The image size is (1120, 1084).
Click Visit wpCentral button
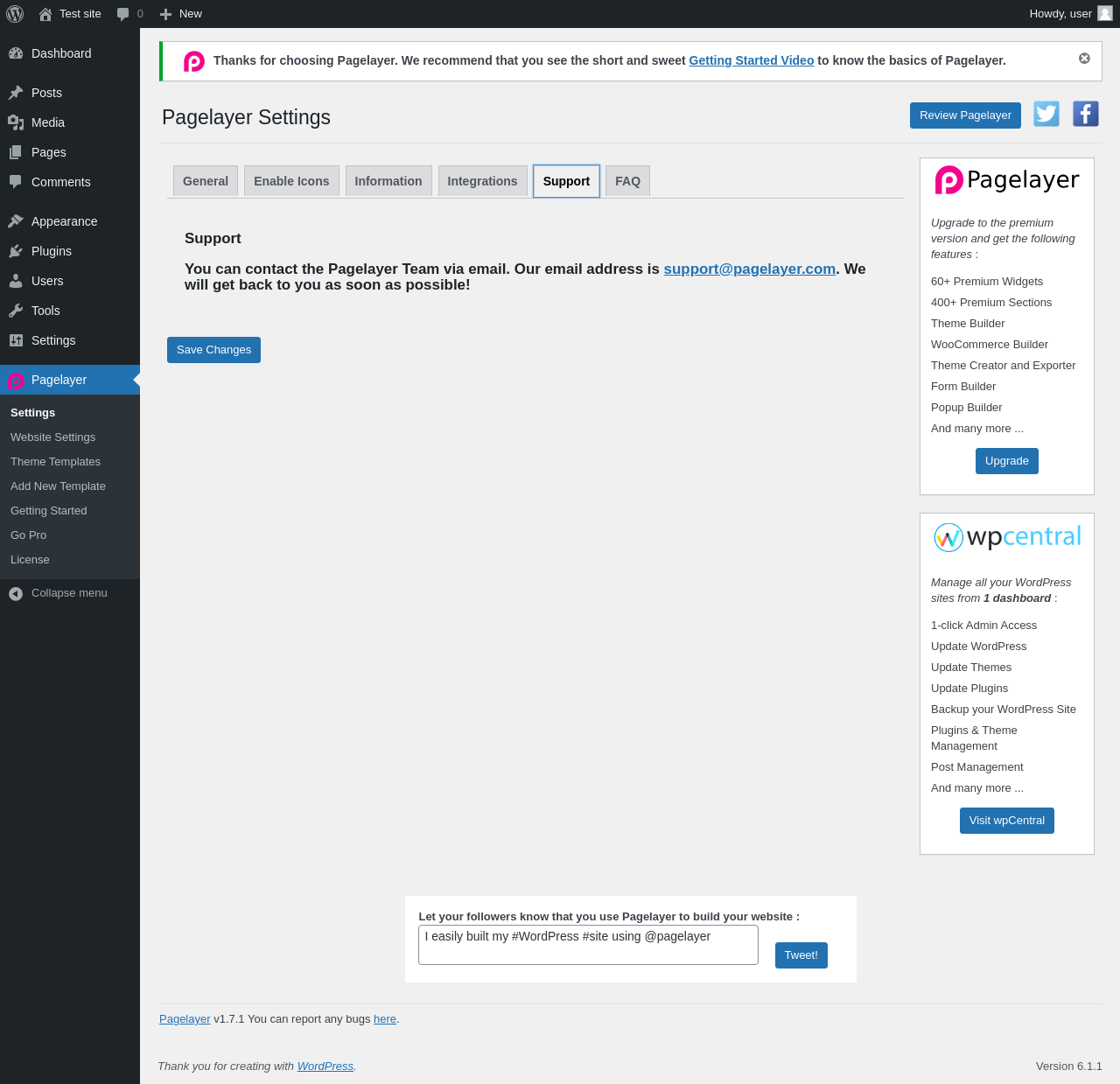(1007, 821)
